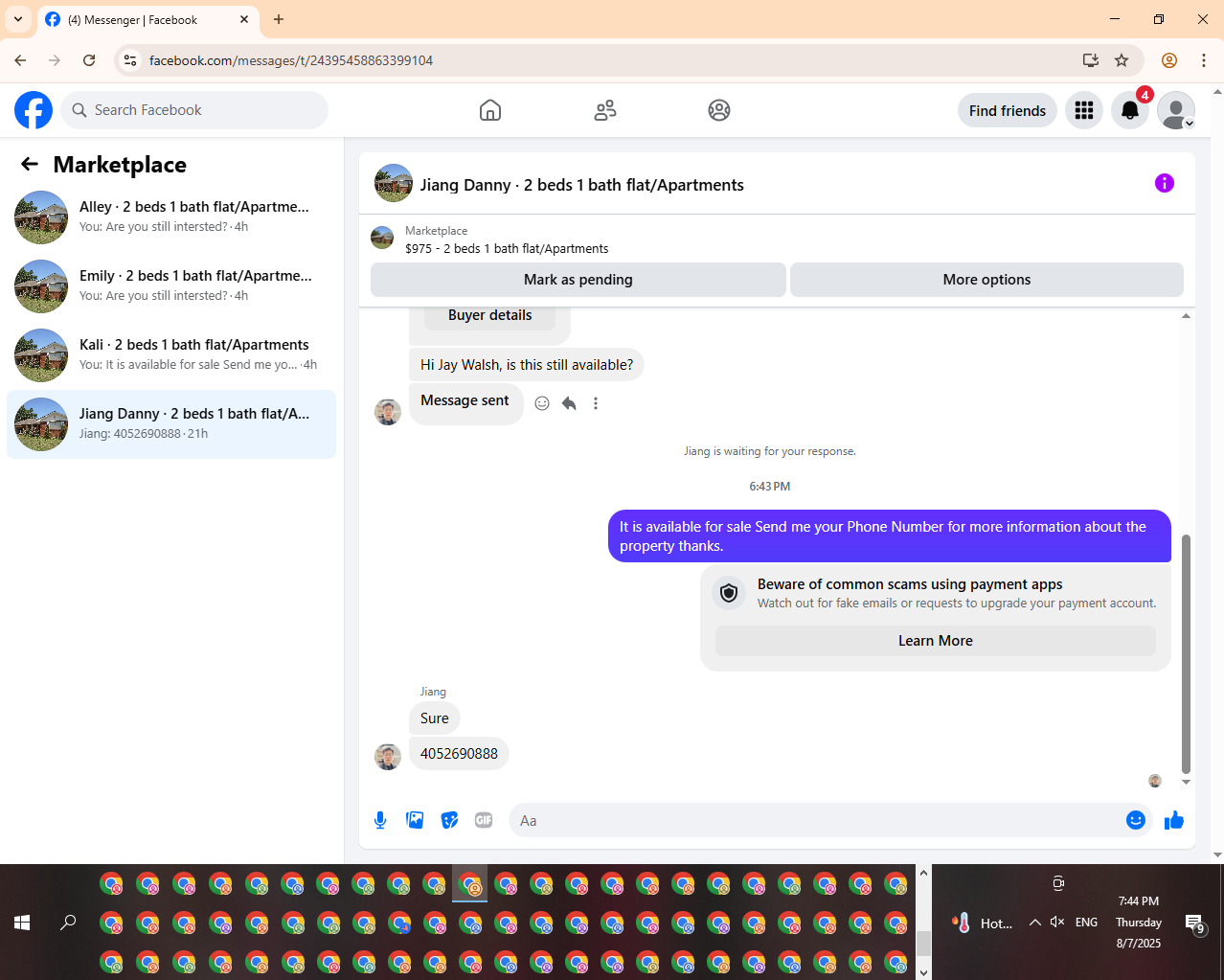Open the Windows notification center
This screenshot has width=1224, height=980.
[1194, 923]
